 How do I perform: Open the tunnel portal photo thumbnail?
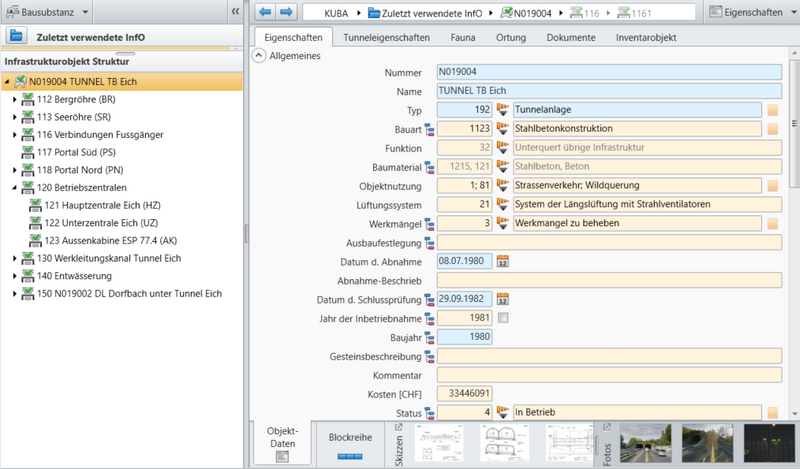point(645,442)
